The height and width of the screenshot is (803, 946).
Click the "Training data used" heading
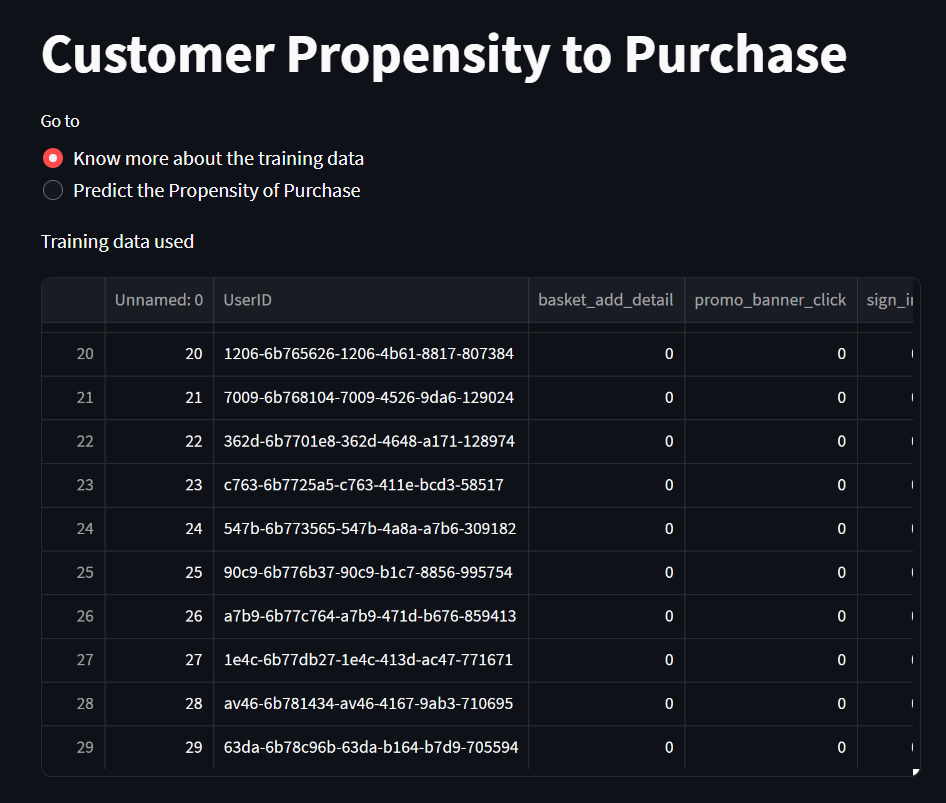(117, 241)
